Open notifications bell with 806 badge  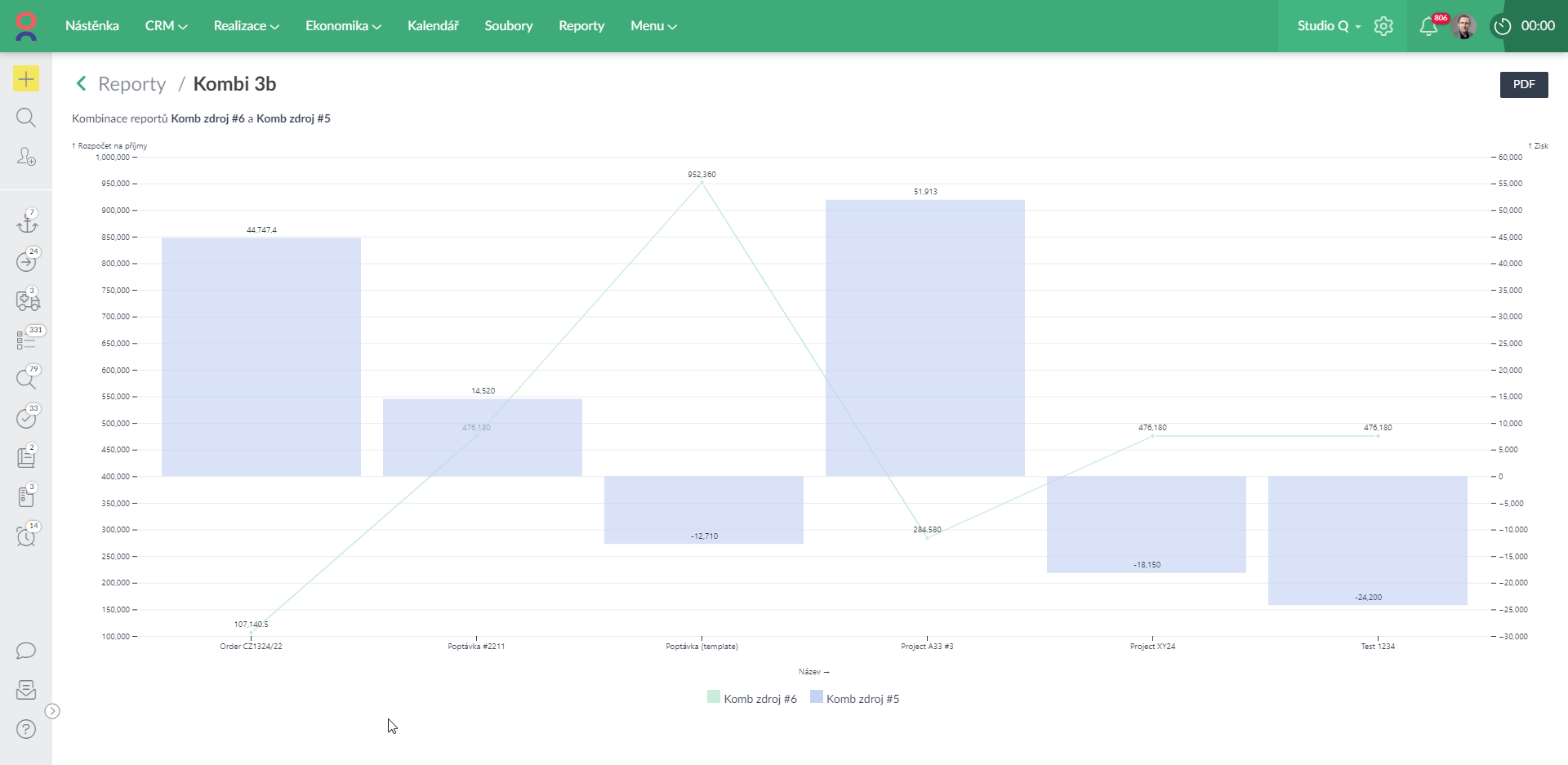pos(1429,26)
